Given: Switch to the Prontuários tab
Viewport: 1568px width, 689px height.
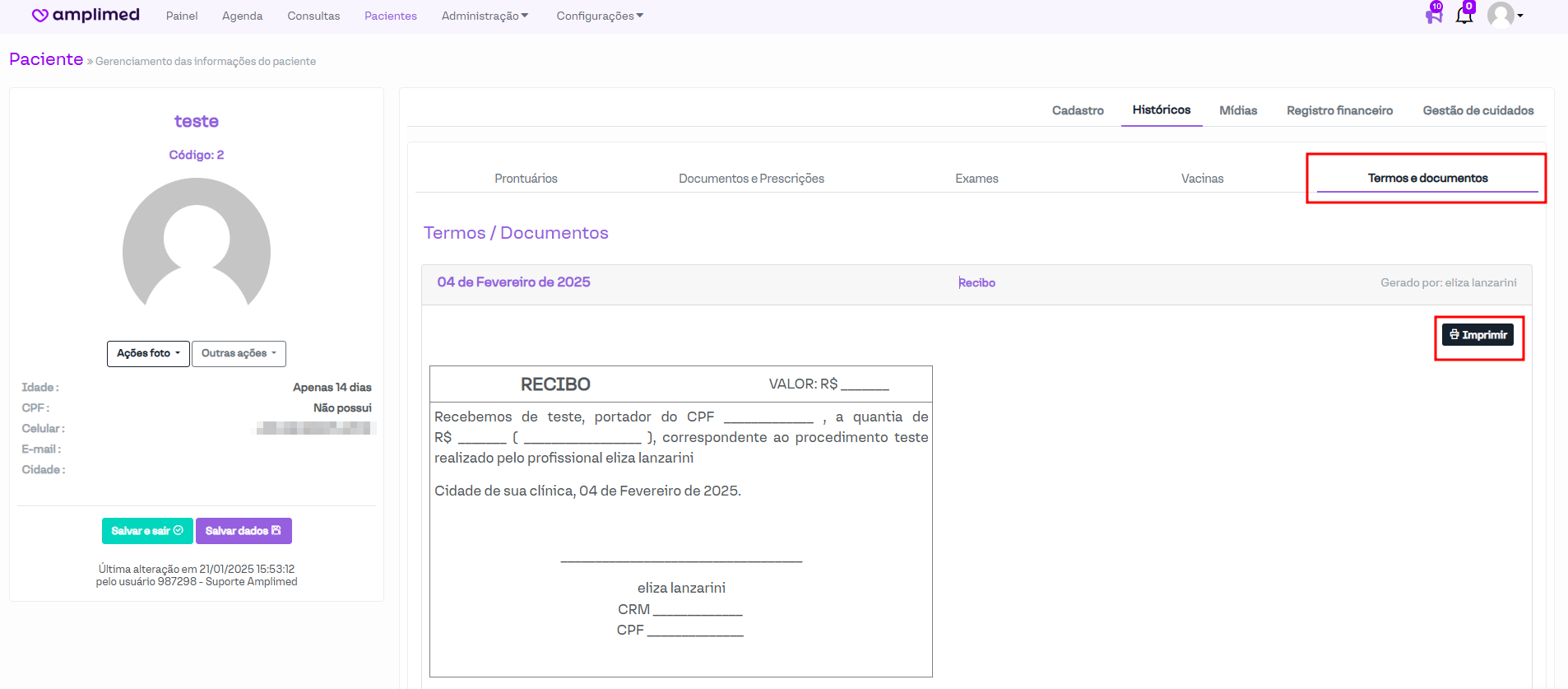Looking at the screenshot, I should [526, 179].
